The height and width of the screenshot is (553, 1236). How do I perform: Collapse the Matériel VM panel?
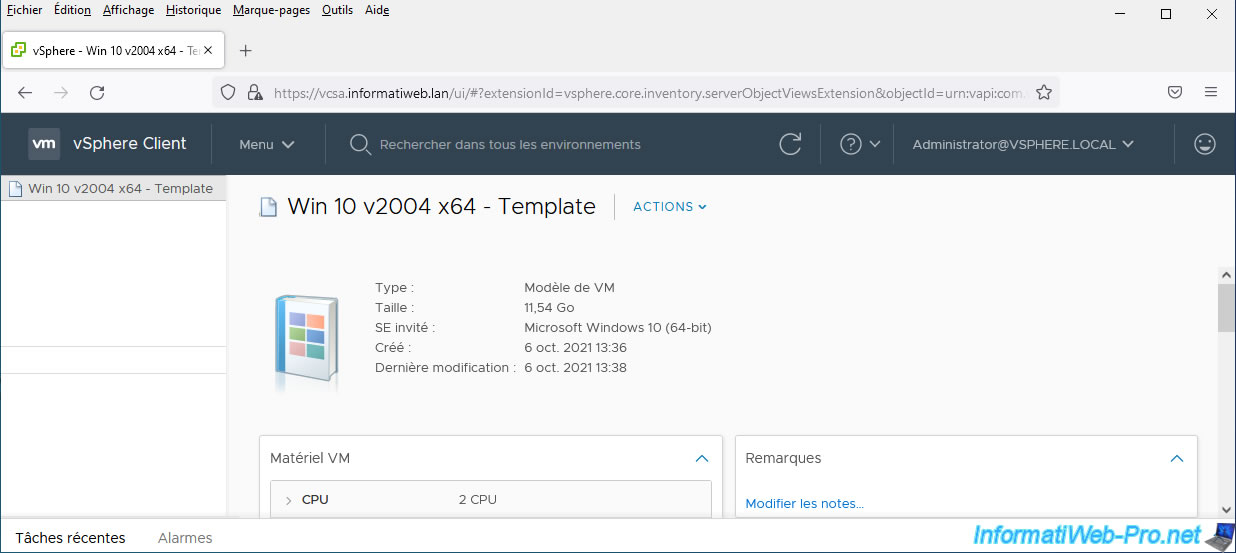[x=702, y=458]
